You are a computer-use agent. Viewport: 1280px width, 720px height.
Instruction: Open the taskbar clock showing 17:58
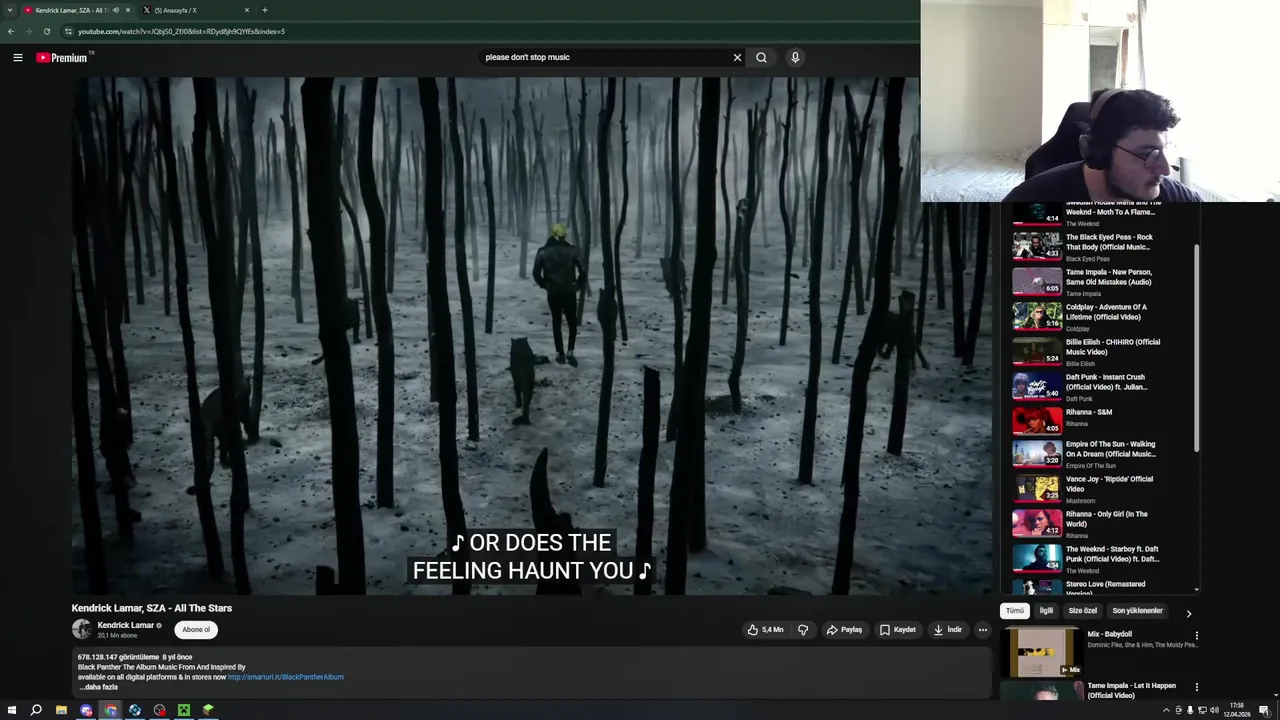coord(1237,710)
